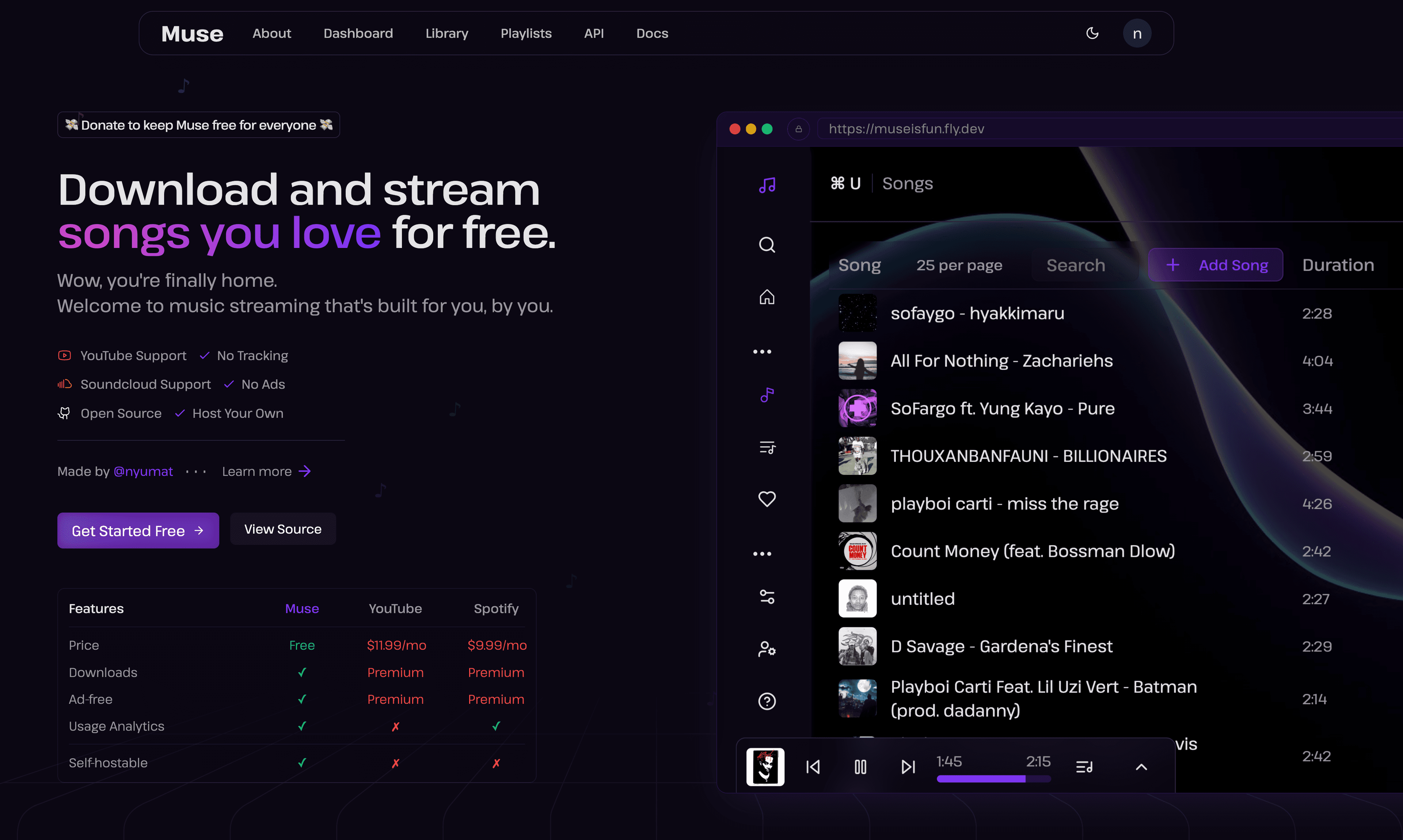This screenshot has width=1403, height=840.
Task: Skip to previous track
Action: tap(813, 767)
